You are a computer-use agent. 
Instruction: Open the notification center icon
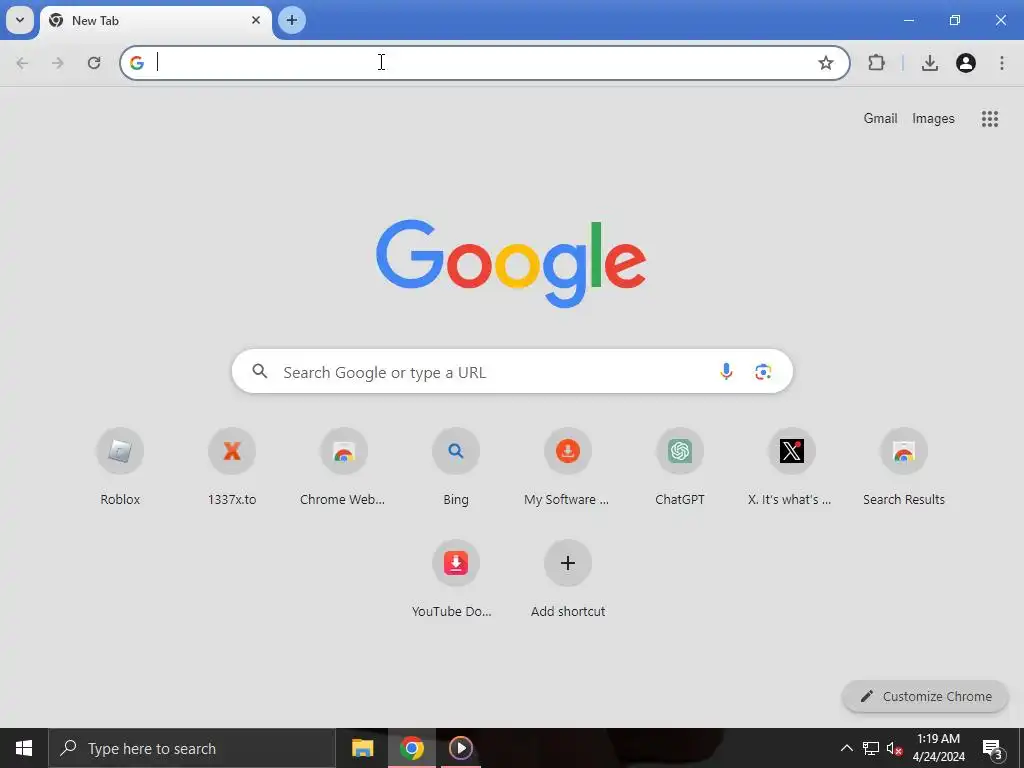[993, 748]
